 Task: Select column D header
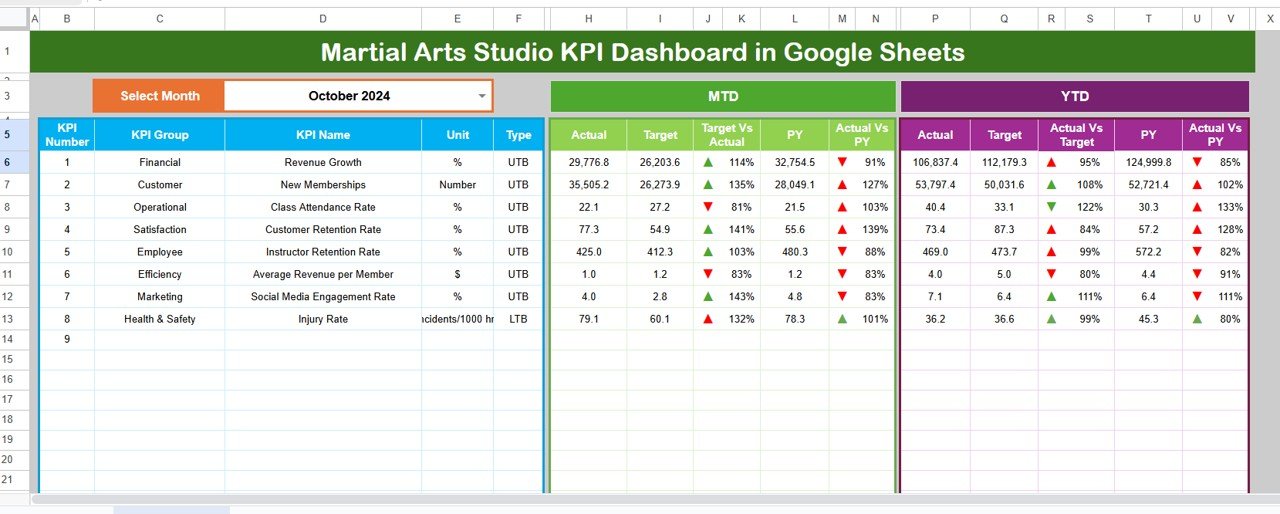(322, 19)
